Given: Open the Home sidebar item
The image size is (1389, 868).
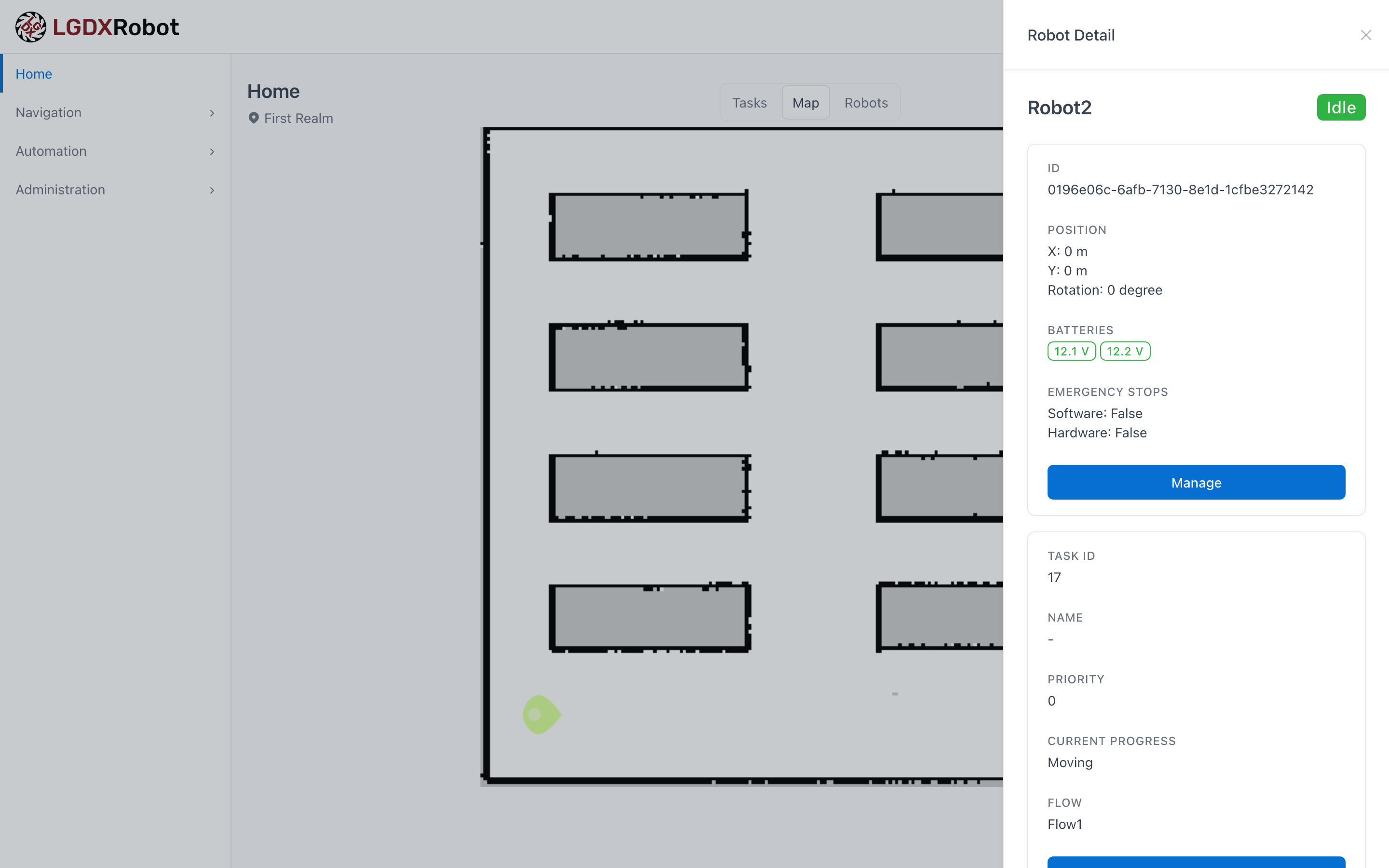Looking at the screenshot, I should click(x=115, y=73).
